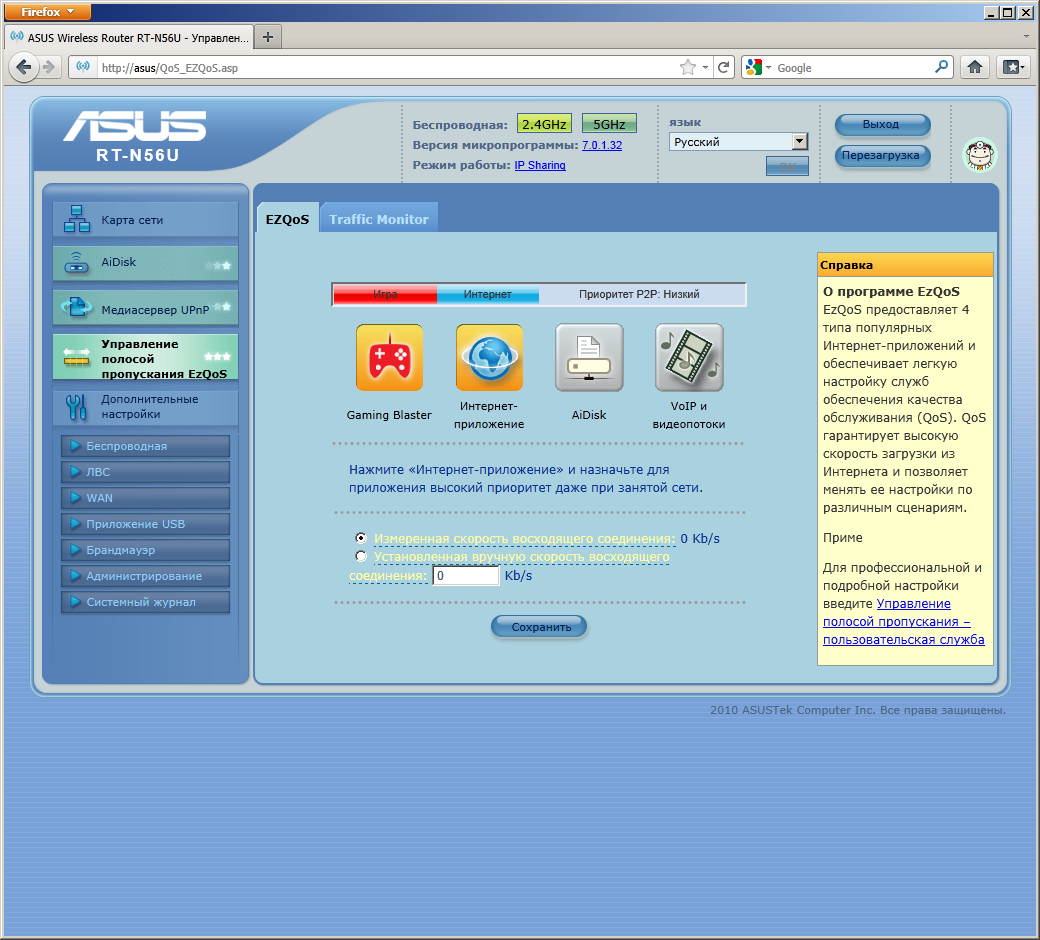Expand the WAN settings section
The image size is (1040, 940).
point(145,498)
